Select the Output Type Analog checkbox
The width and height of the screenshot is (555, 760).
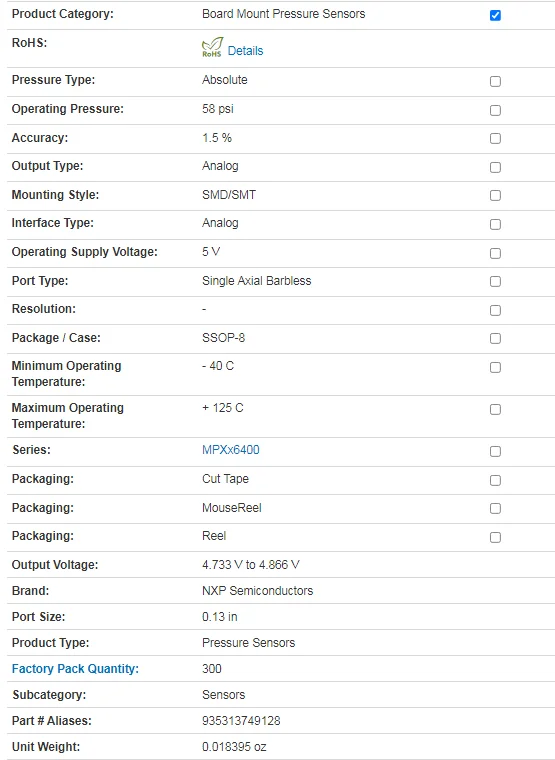[x=495, y=168]
